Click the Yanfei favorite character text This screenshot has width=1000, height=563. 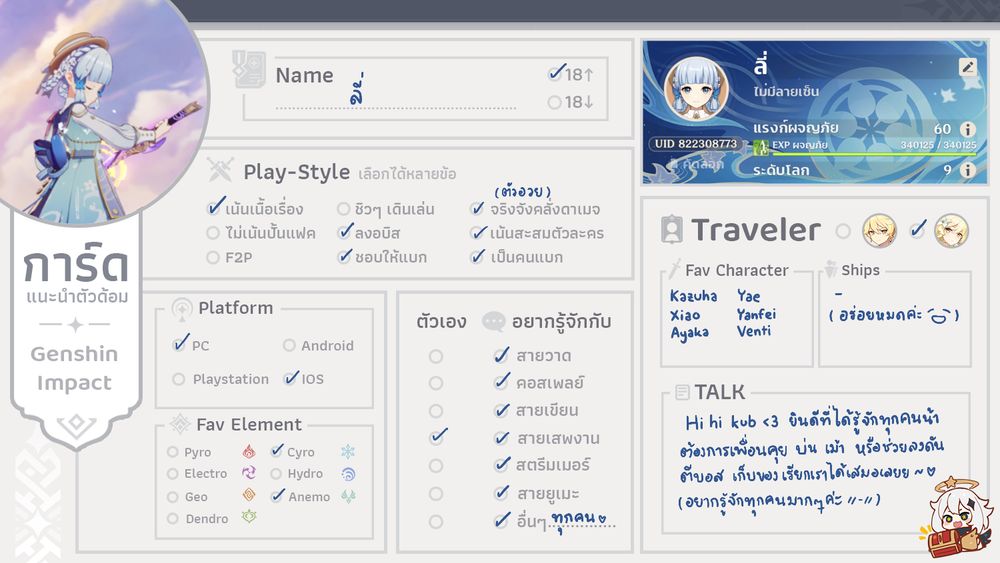(756, 314)
